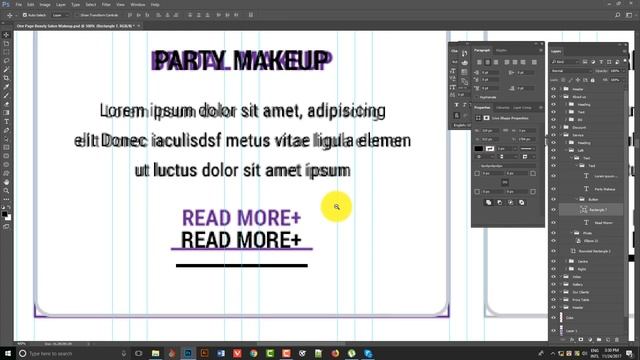Screen dimensions: 640x360
Task: Expand the Header layer group
Action: click(561, 89)
